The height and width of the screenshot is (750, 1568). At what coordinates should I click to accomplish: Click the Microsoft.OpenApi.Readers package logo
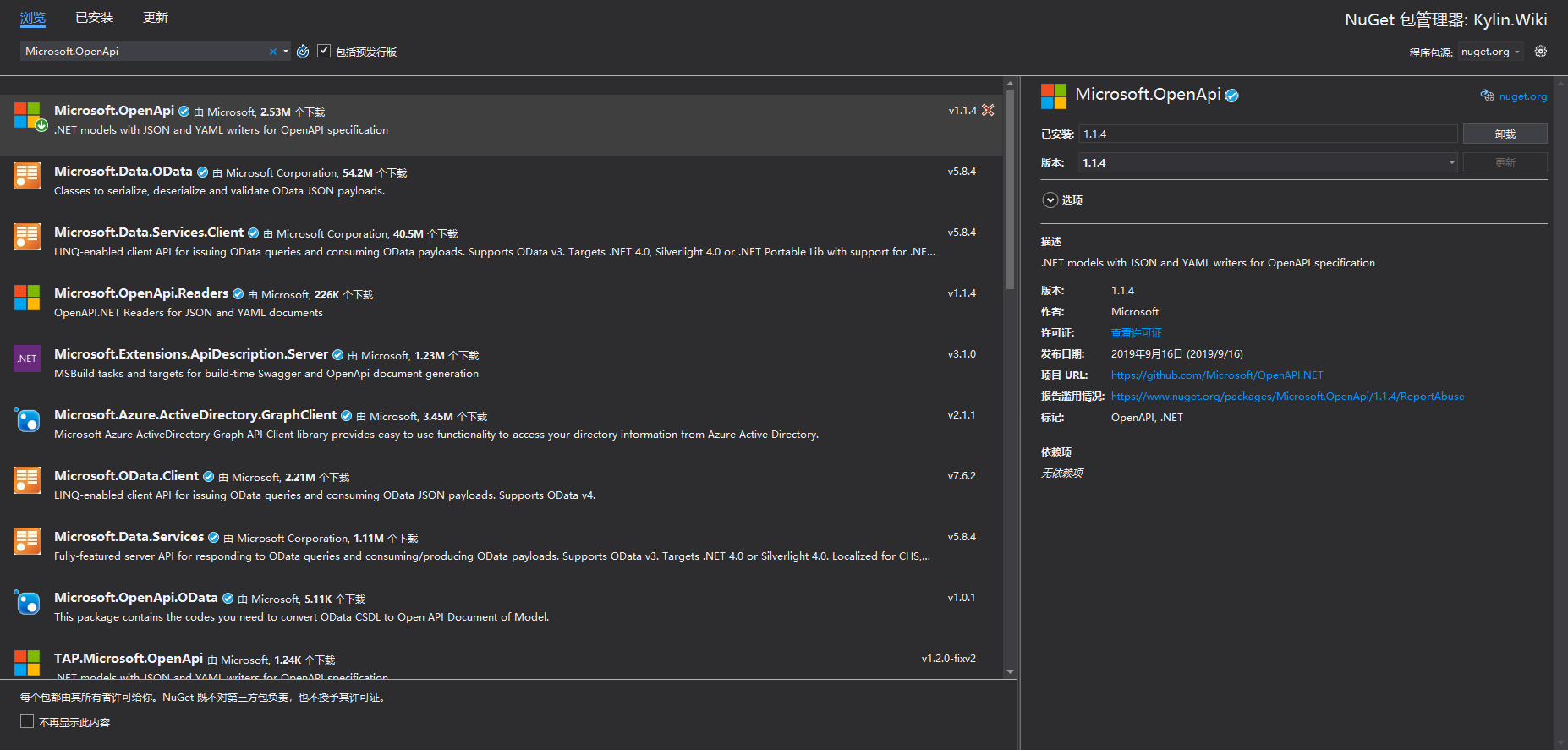tap(27, 298)
